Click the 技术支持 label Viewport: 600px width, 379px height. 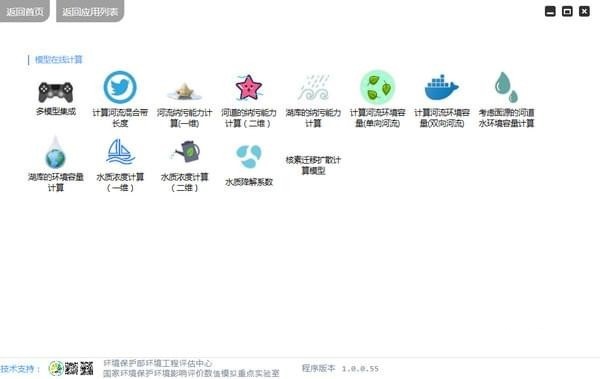click(20, 369)
